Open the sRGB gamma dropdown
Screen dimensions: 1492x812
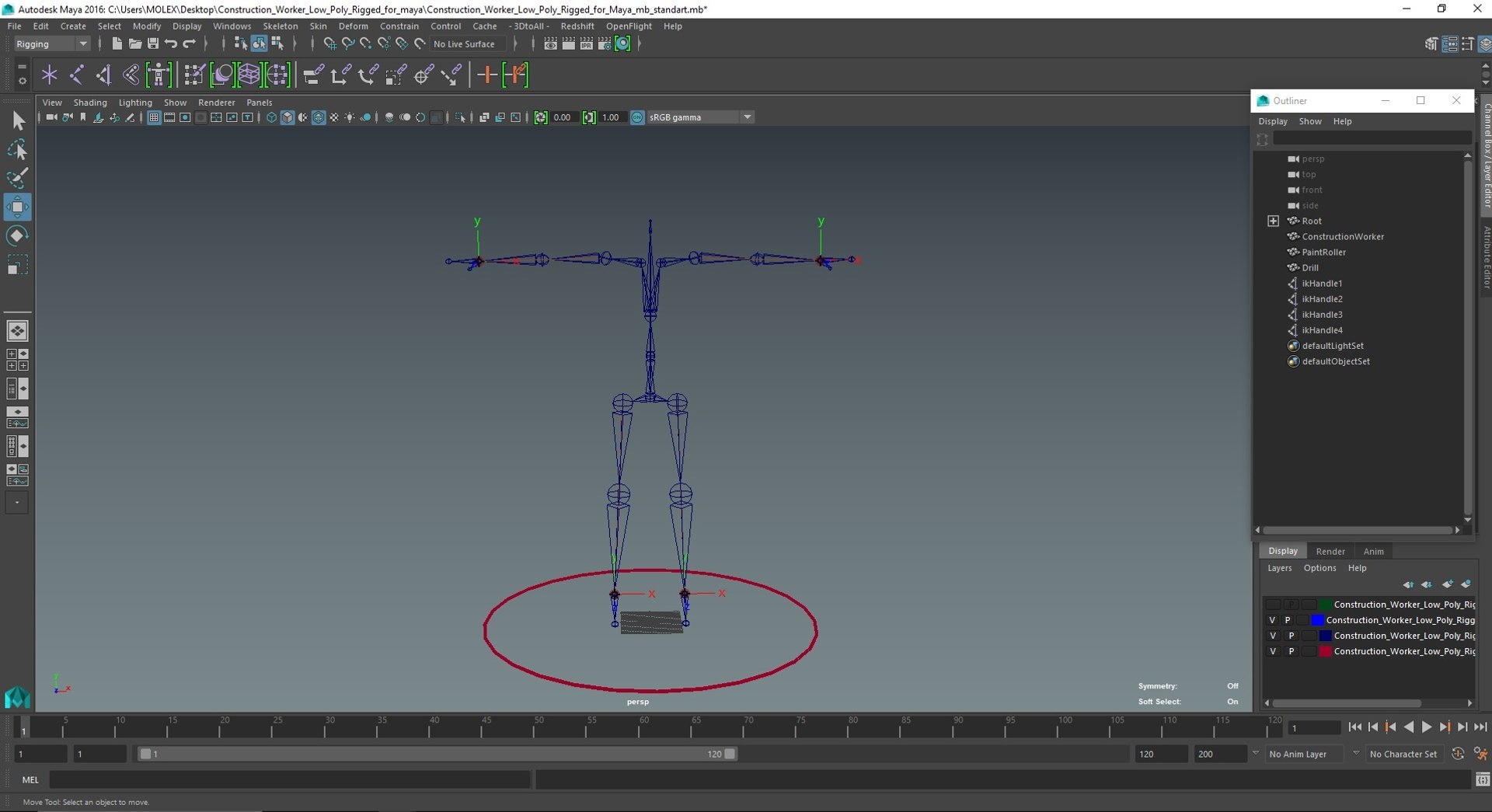tap(701, 117)
